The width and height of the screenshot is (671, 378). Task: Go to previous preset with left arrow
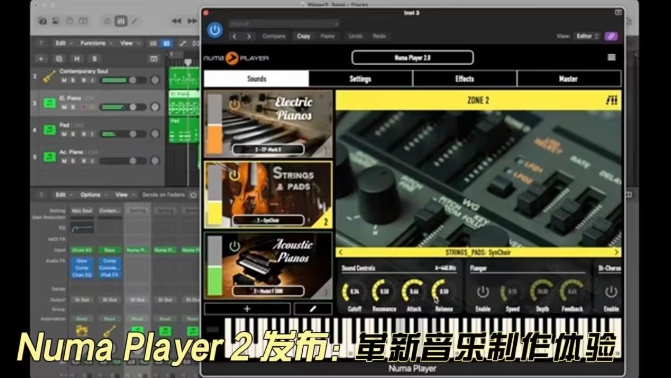[235, 36]
